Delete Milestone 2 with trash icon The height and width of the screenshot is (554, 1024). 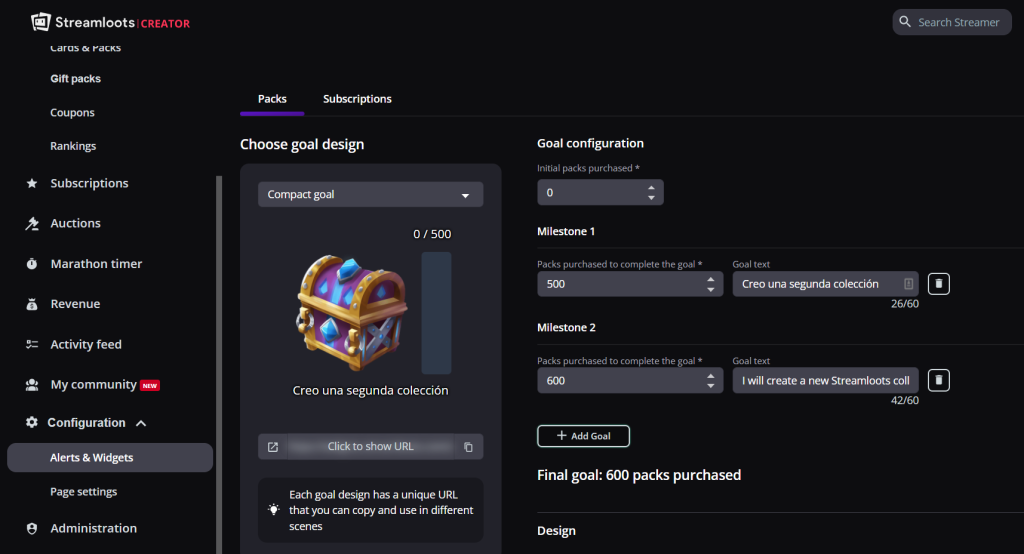938,380
